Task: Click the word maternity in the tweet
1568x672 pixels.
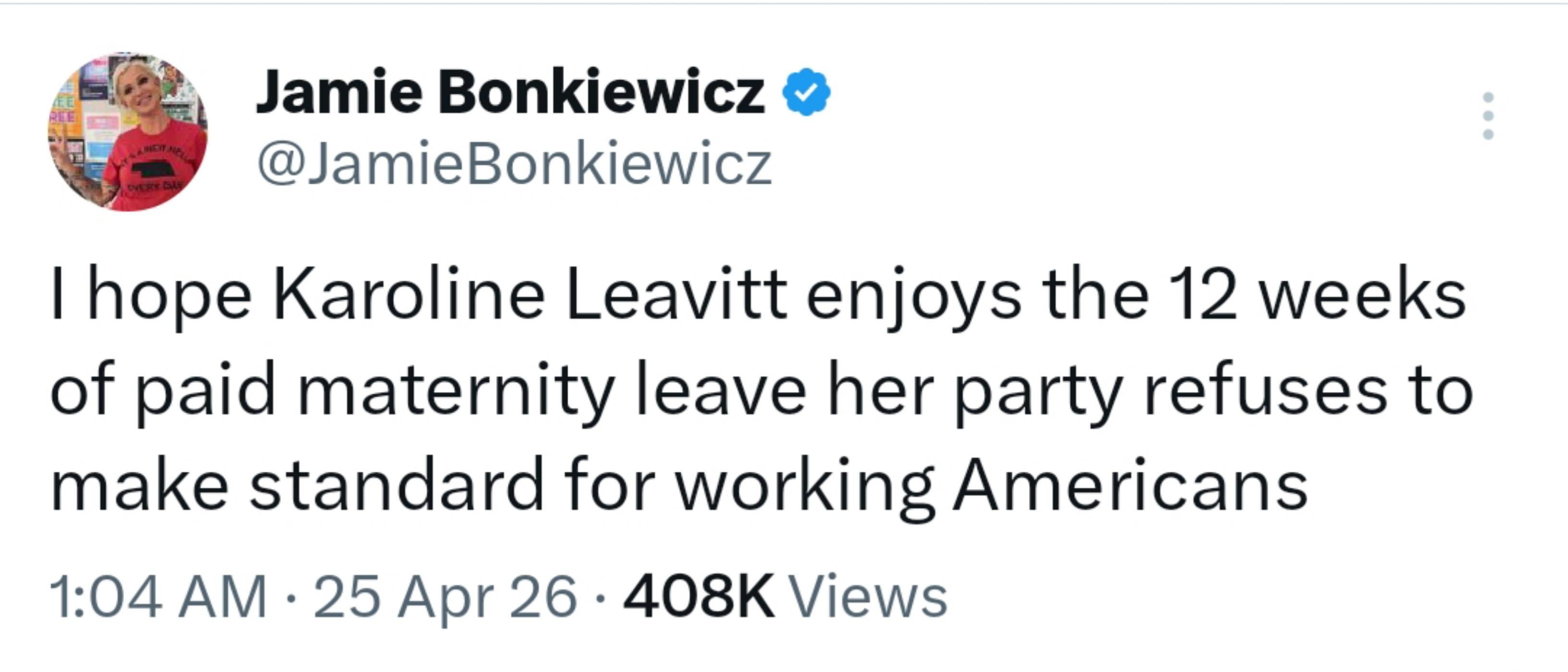Action: pos(455,392)
